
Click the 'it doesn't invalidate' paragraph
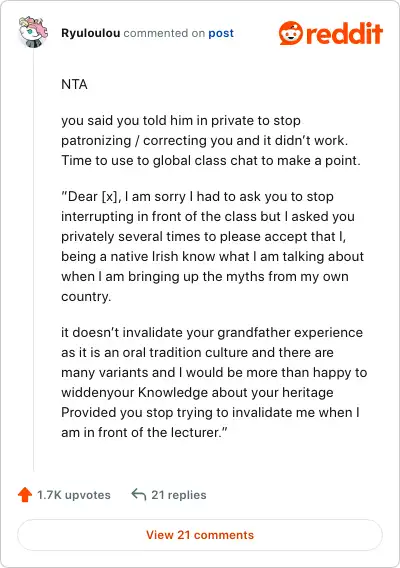click(214, 382)
